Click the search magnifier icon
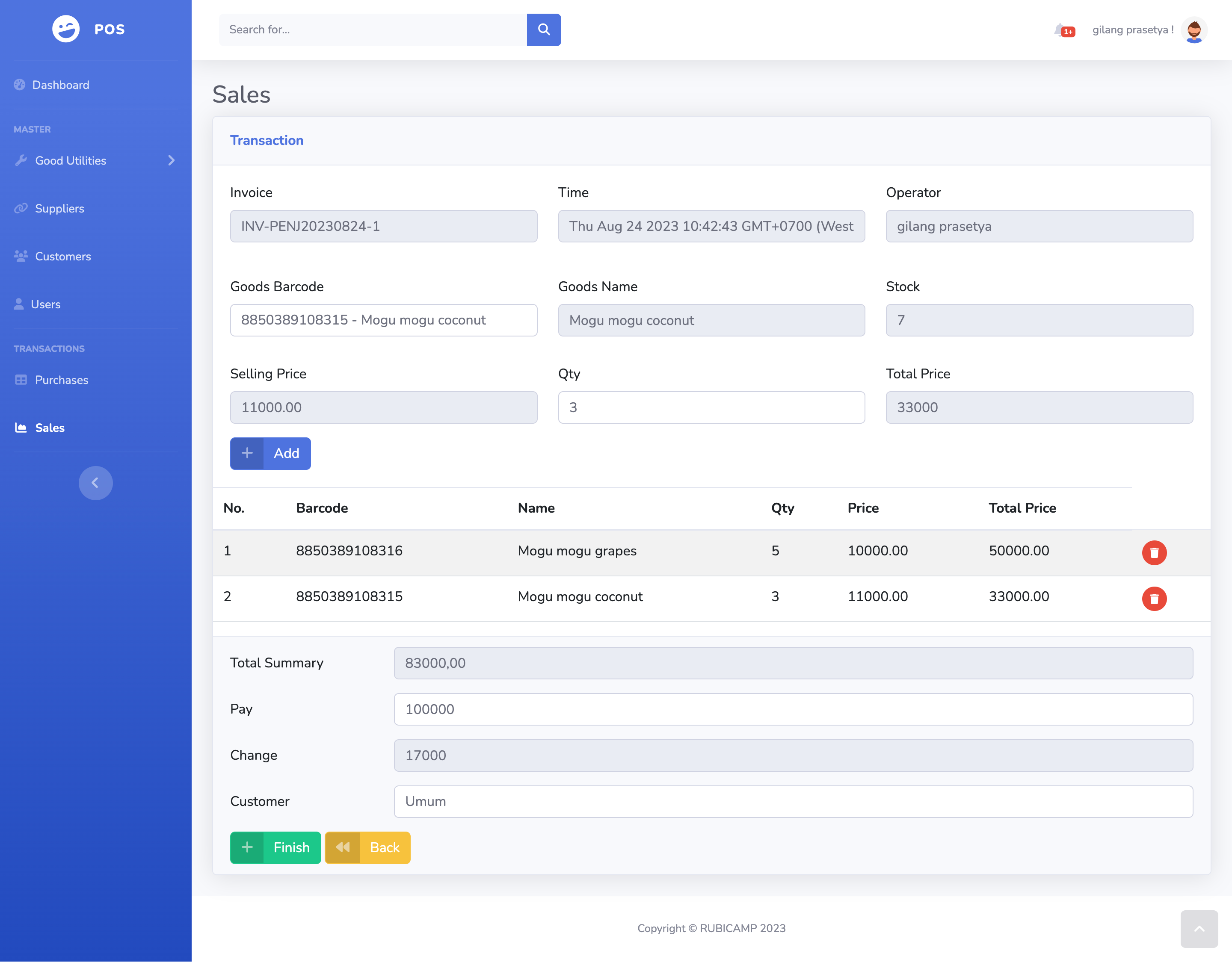 543,30
